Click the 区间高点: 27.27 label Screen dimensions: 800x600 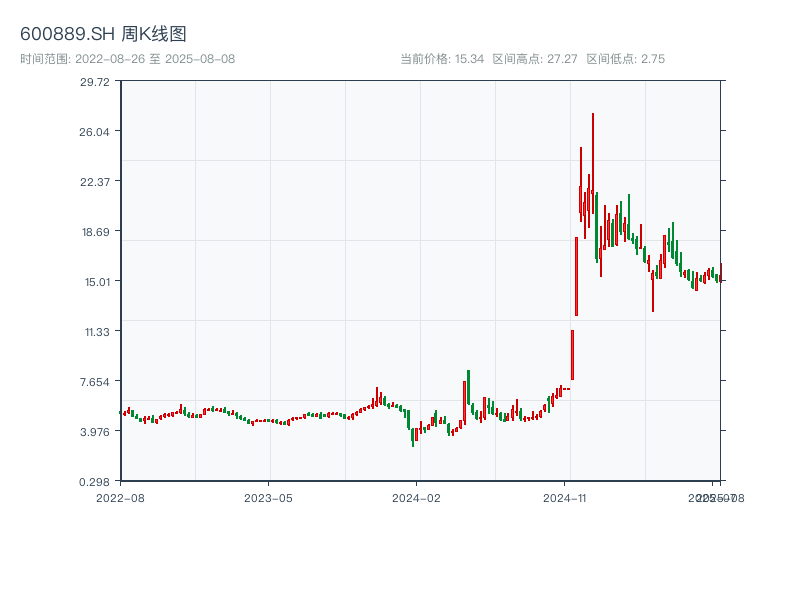pos(535,59)
